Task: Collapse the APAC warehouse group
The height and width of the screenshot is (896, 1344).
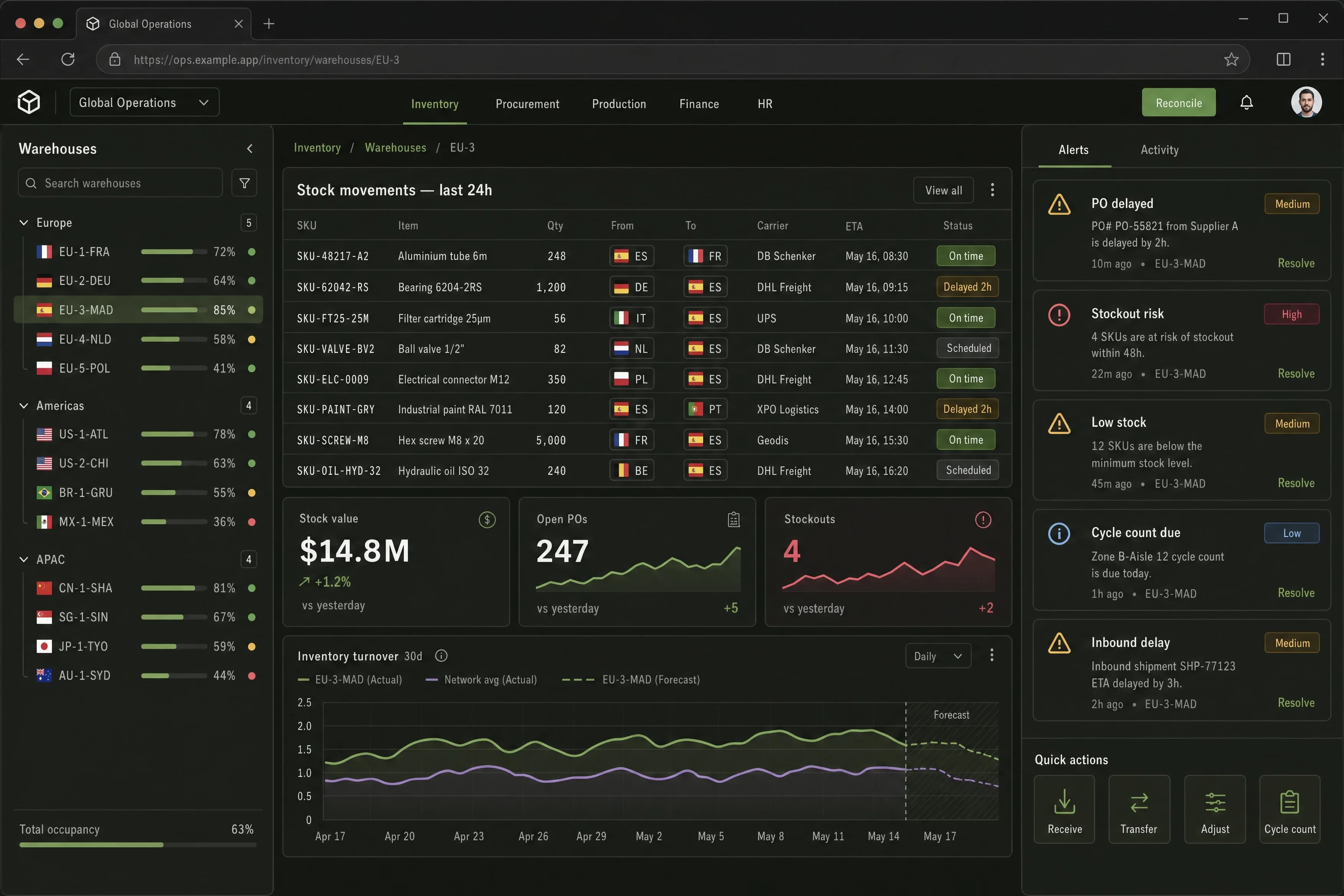Action: (23, 560)
